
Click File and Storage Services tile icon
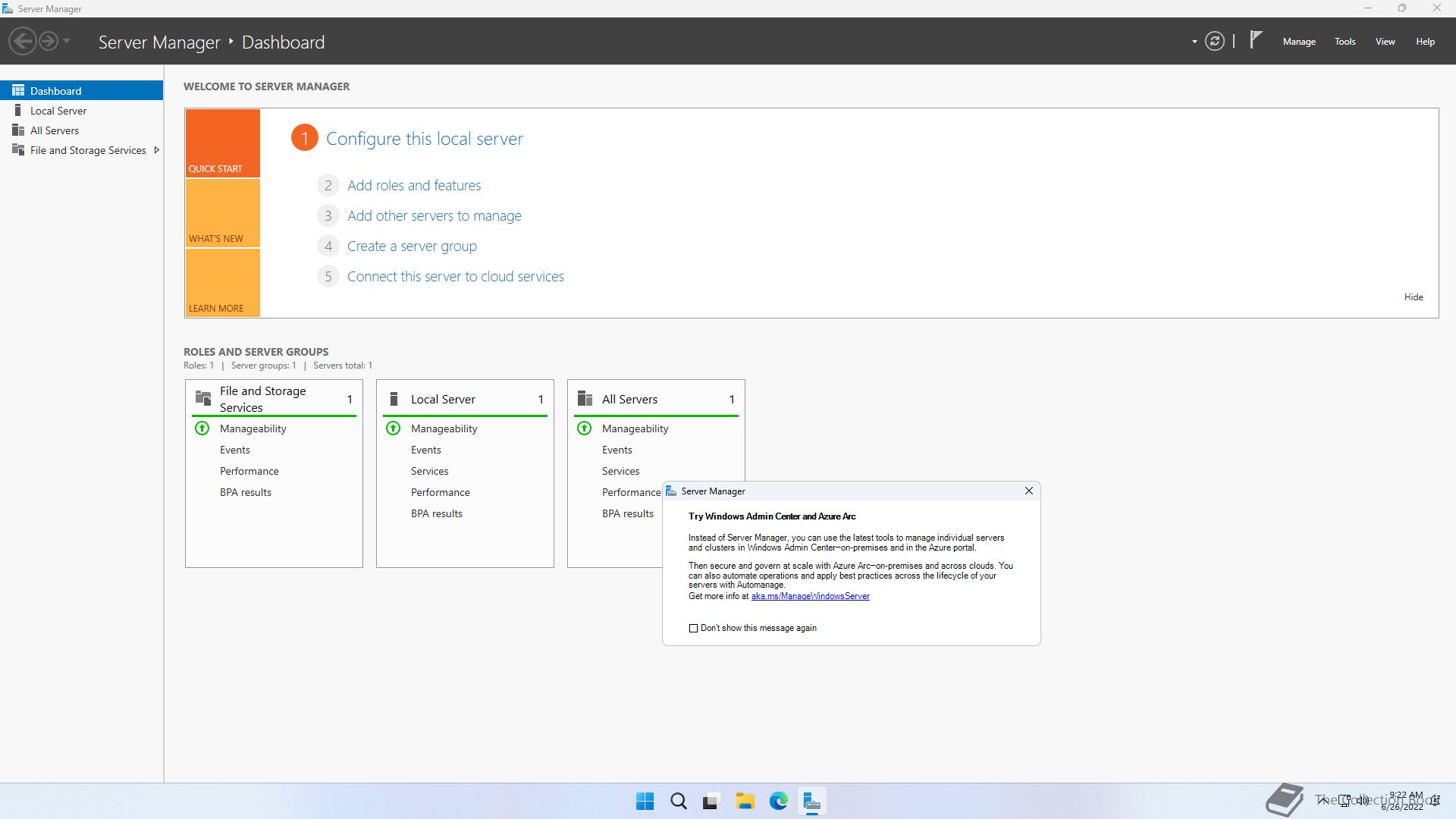click(203, 398)
